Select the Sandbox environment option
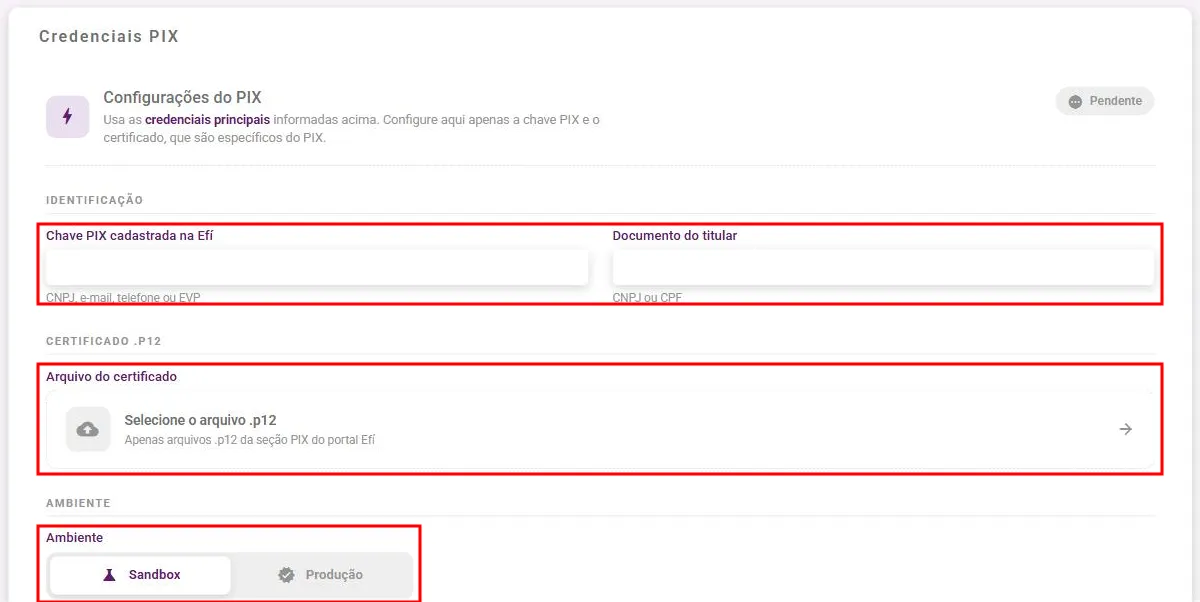This screenshot has height=602, width=1200. pos(140,575)
